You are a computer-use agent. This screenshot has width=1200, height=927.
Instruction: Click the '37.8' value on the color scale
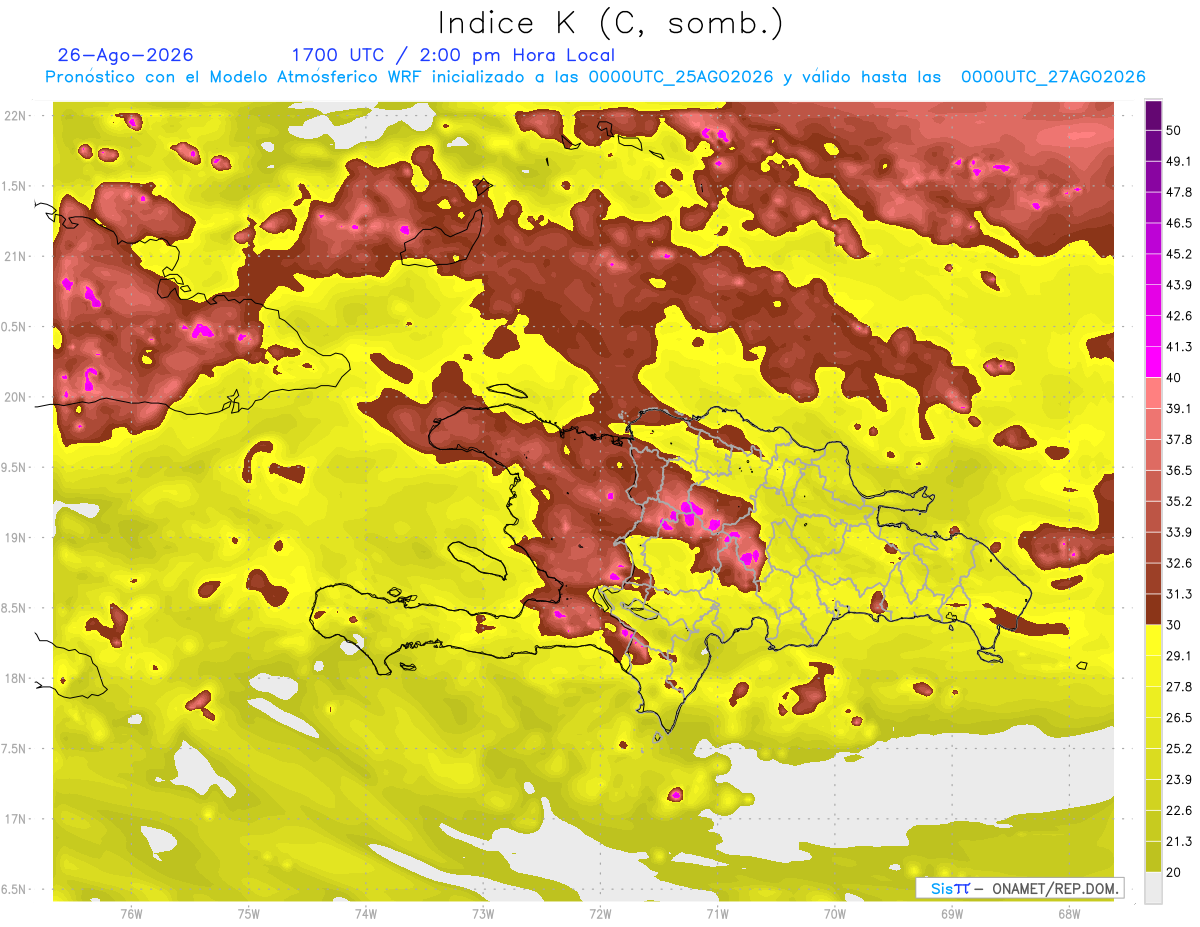1178,440
